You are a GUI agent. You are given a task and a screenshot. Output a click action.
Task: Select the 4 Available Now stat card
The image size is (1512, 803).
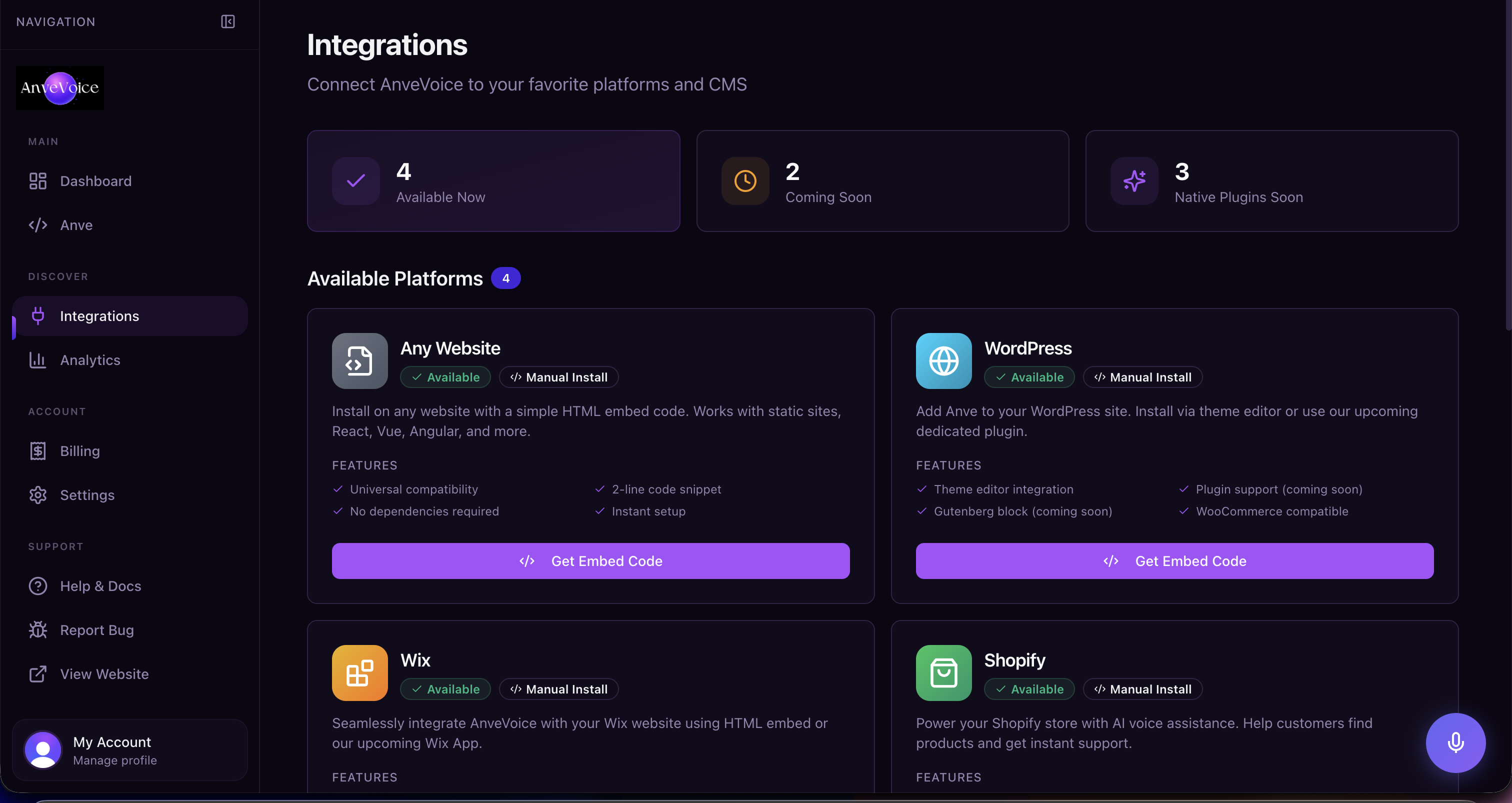click(493, 181)
